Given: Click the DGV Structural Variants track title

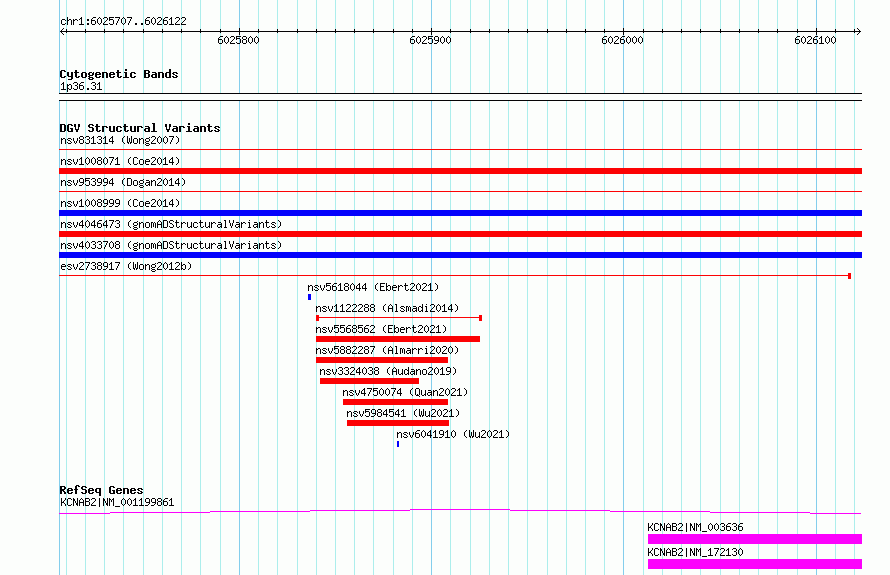Looking at the screenshot, I should point(140,128).
